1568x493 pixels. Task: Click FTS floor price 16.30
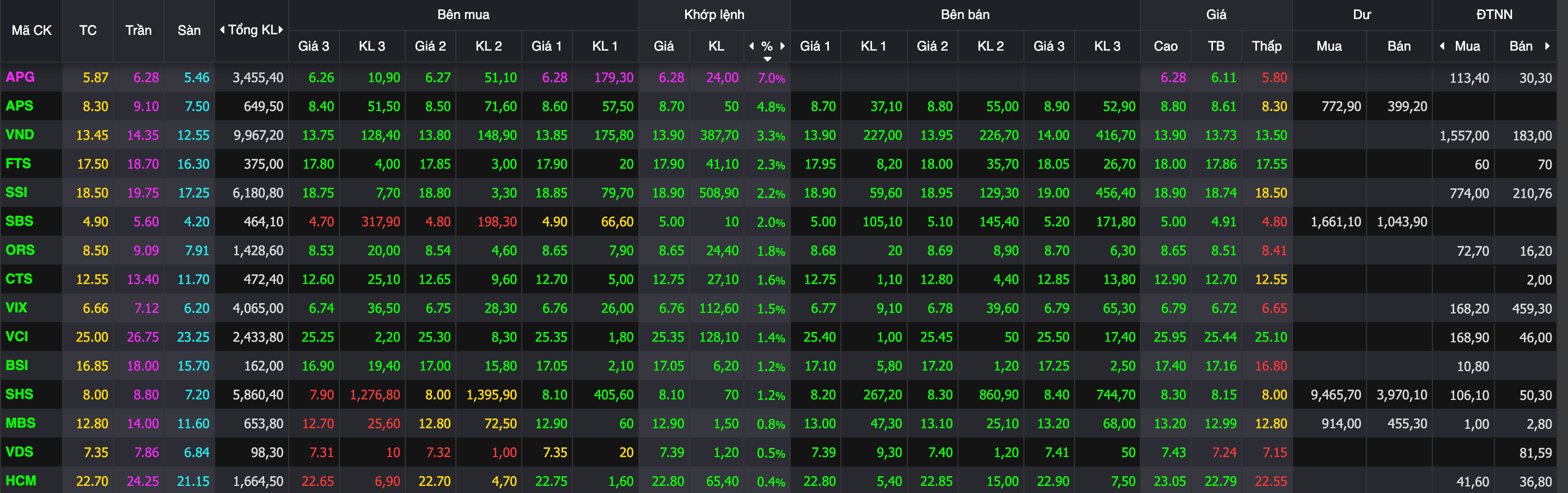193,164
